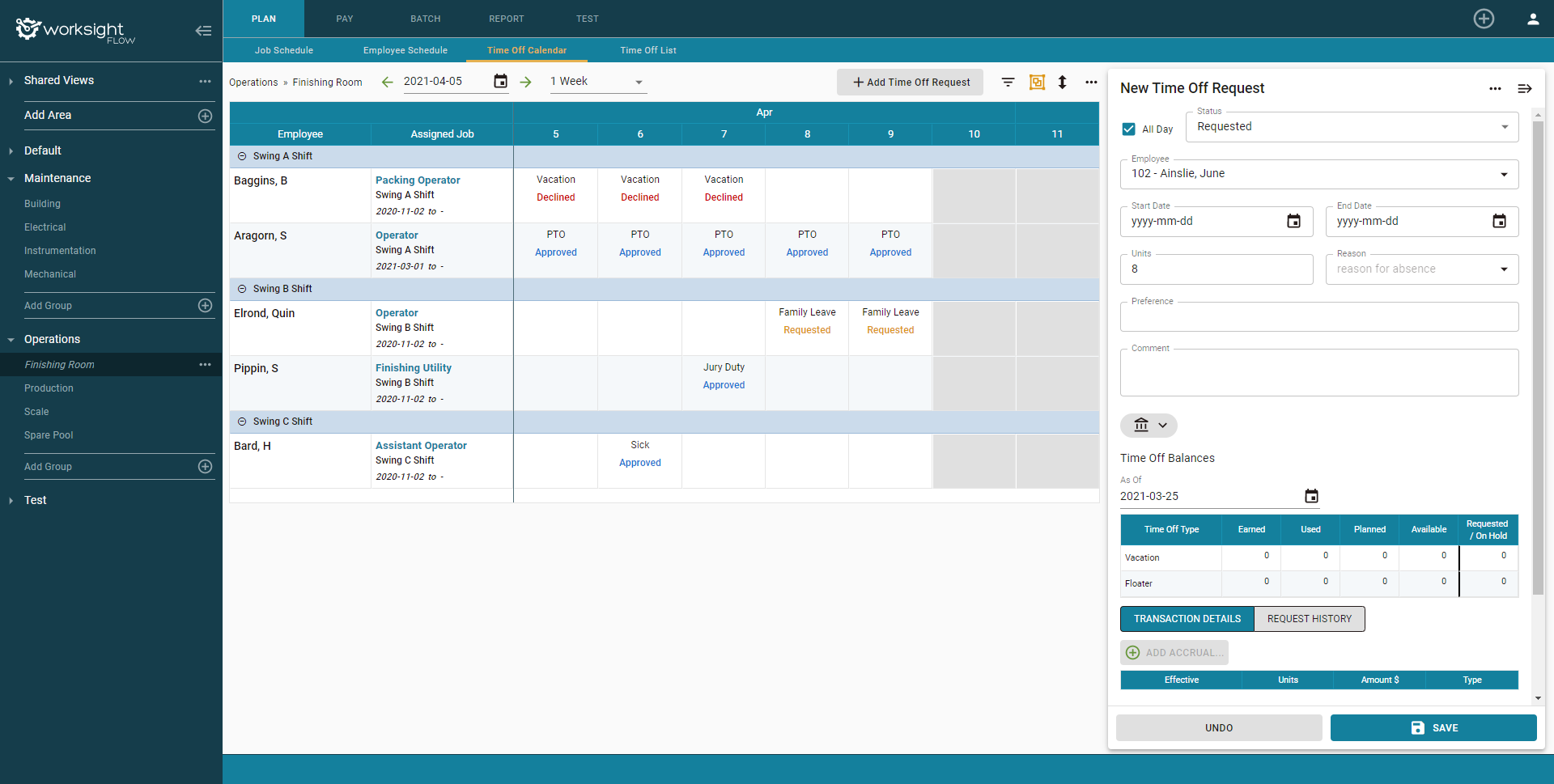Screen dimensions: 1554x784
Task: Open the PAY menu in the top navigation
Action: (344, 18)
